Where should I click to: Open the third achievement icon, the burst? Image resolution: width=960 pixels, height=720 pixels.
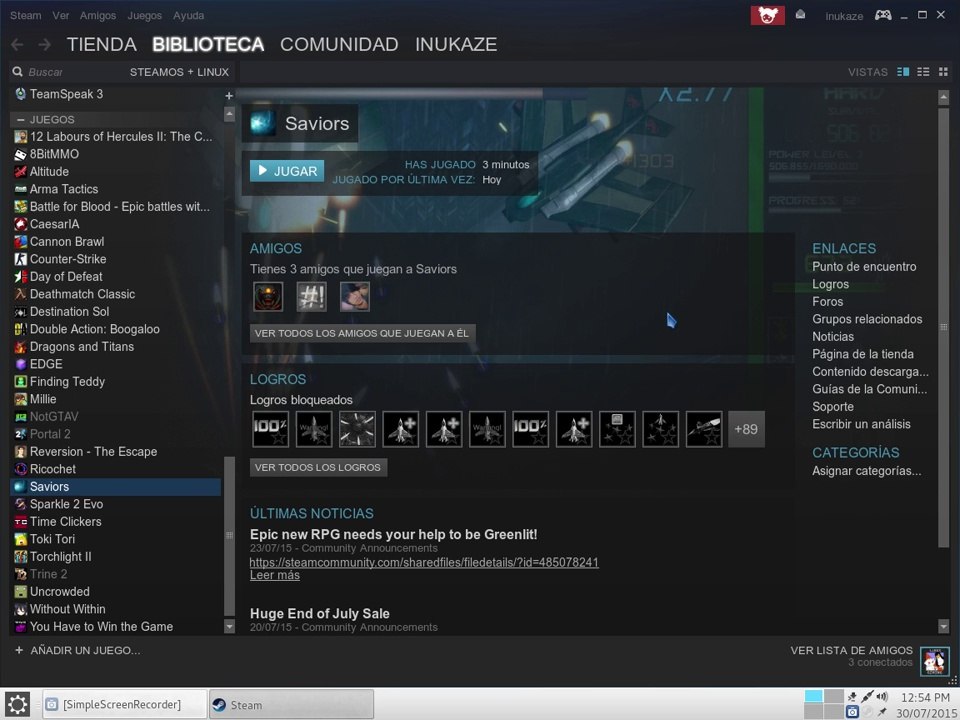tap(357, 429)
